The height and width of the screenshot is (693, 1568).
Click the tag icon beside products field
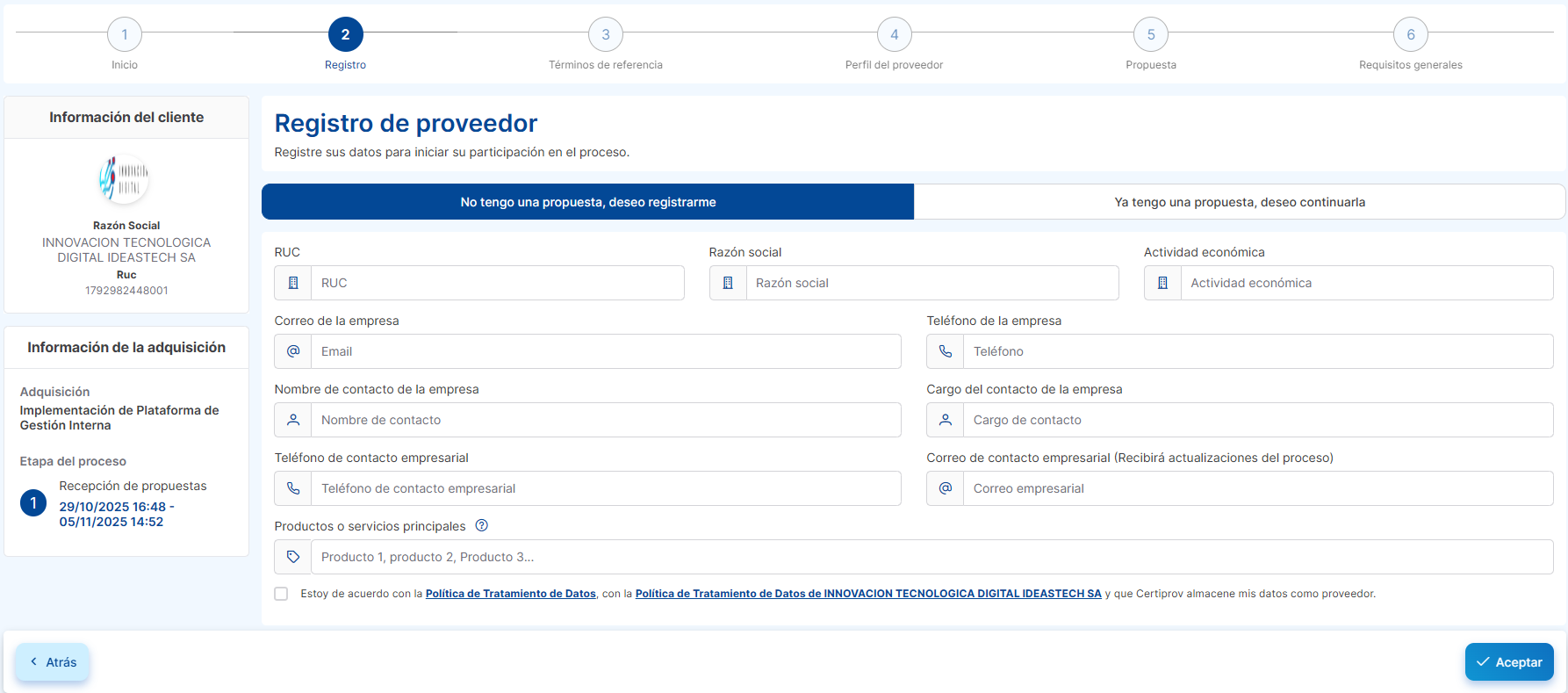(x=293, y=557)
